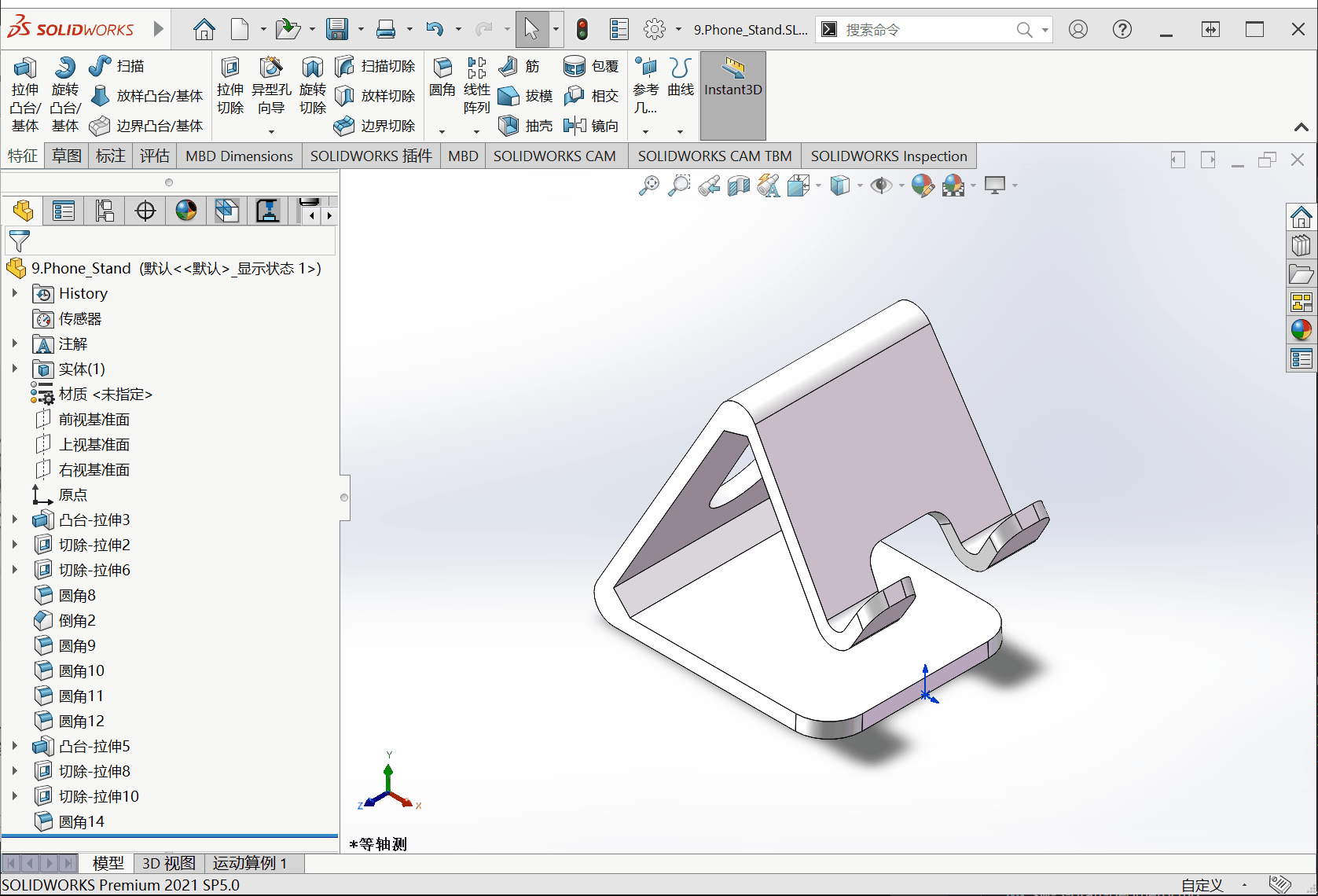Click the Swept Cut (扫描切除) tool
The width and height of the screenshot is (1318, 896).
pos(375,66)
